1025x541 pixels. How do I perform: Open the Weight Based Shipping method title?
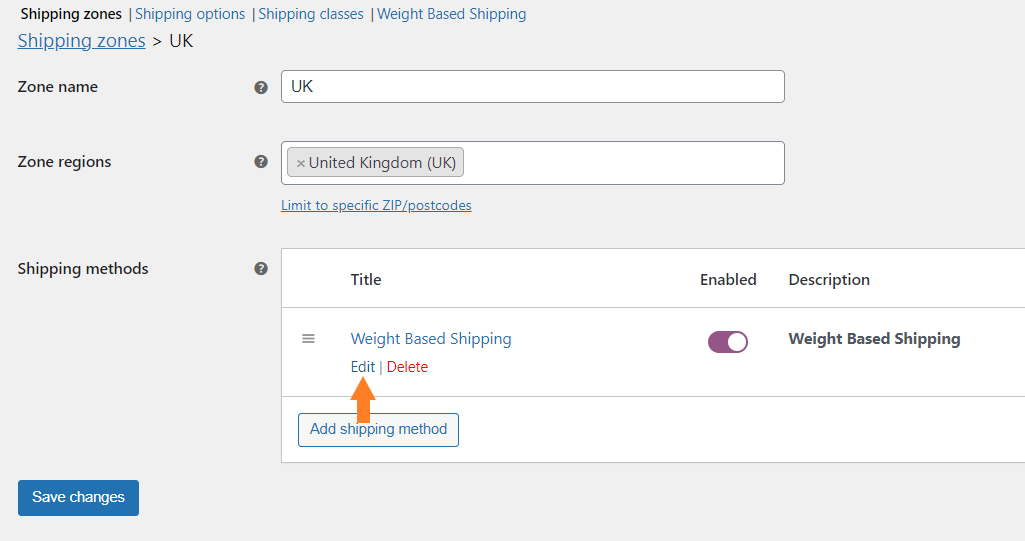431,338
